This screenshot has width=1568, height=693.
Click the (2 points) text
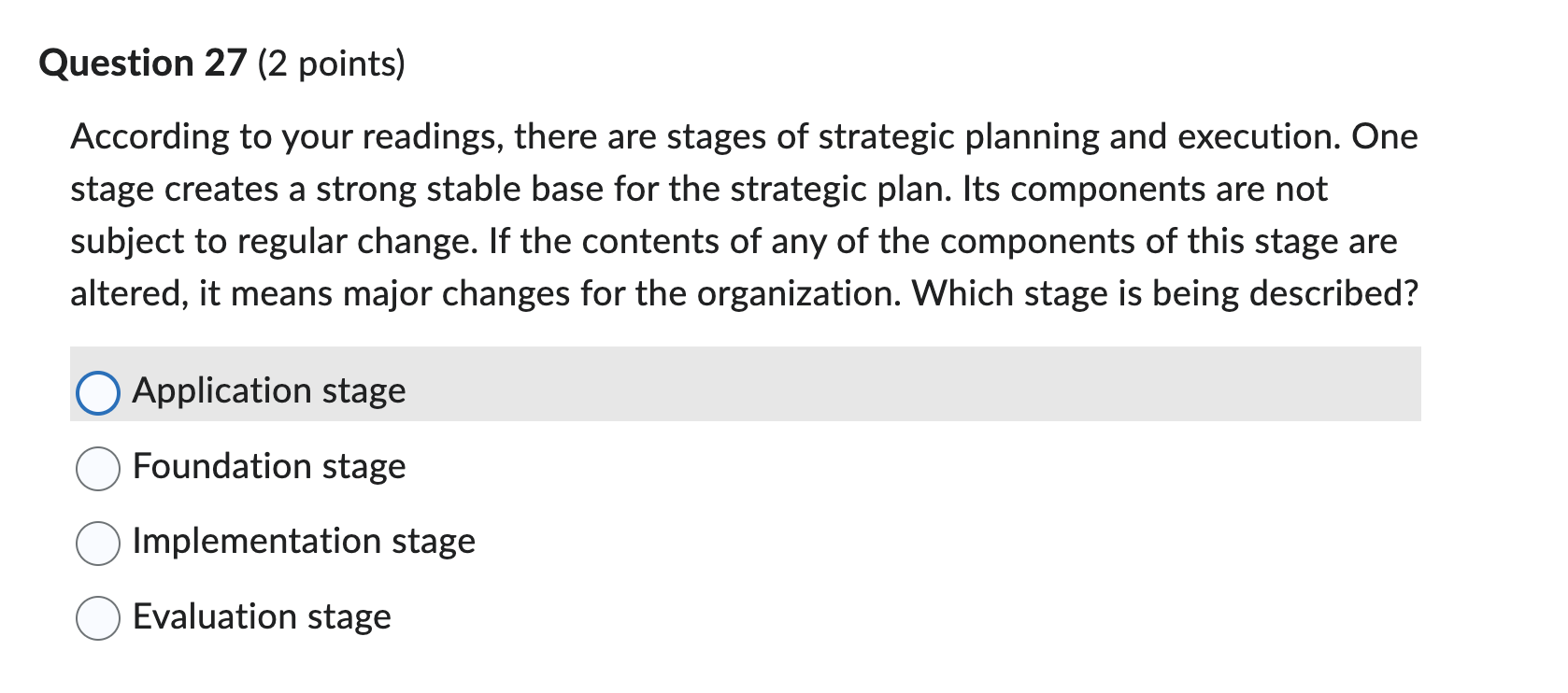pyautogui.click(x=329, y=64)
